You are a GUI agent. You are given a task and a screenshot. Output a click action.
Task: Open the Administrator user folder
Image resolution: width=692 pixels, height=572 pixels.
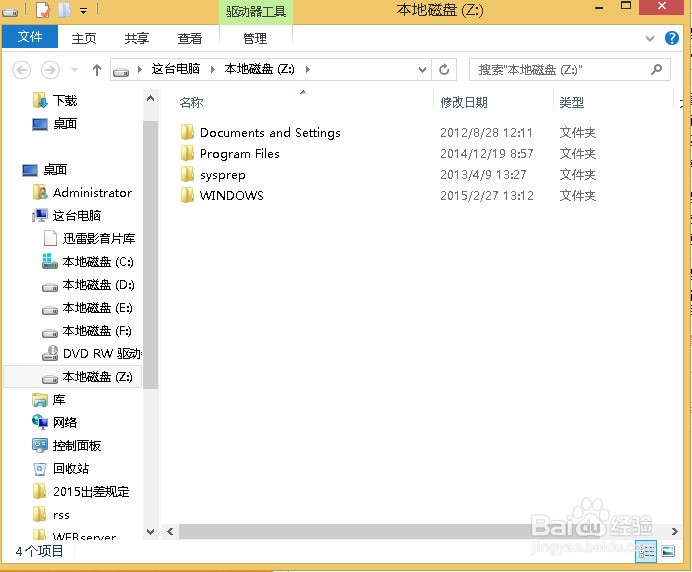click(x=92, y=192)
